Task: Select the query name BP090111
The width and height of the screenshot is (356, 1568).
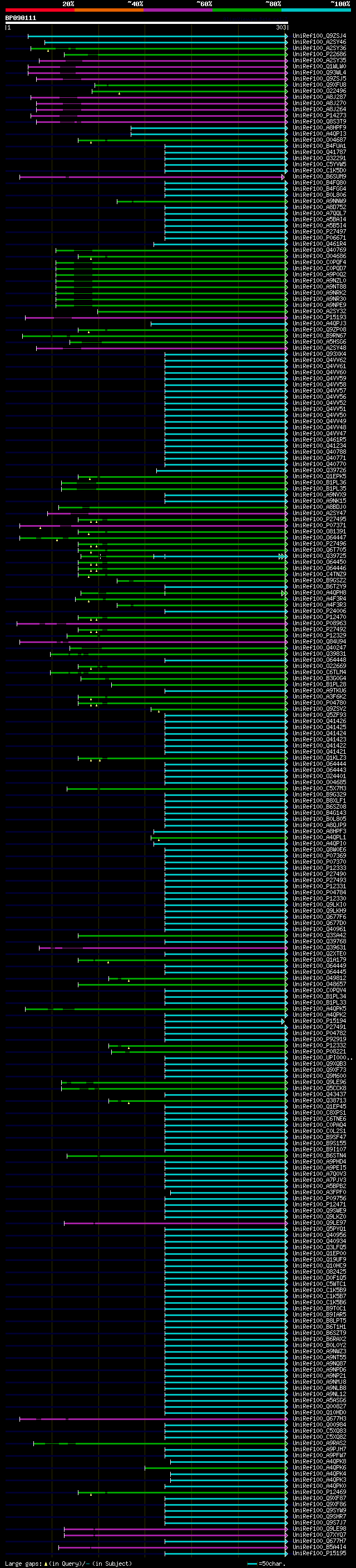Action: 21,18
